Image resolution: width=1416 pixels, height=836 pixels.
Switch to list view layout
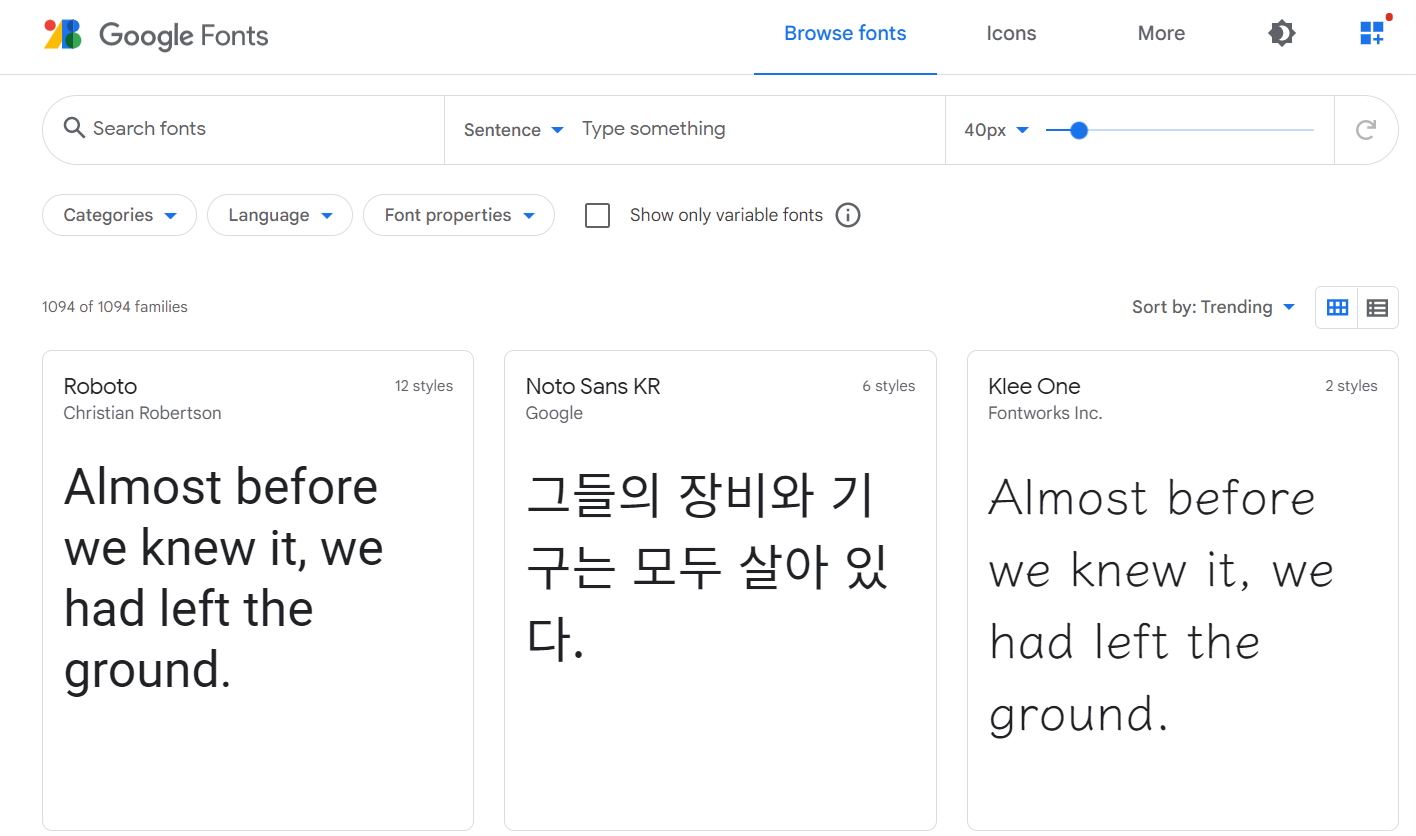[x=1377, y=308]
